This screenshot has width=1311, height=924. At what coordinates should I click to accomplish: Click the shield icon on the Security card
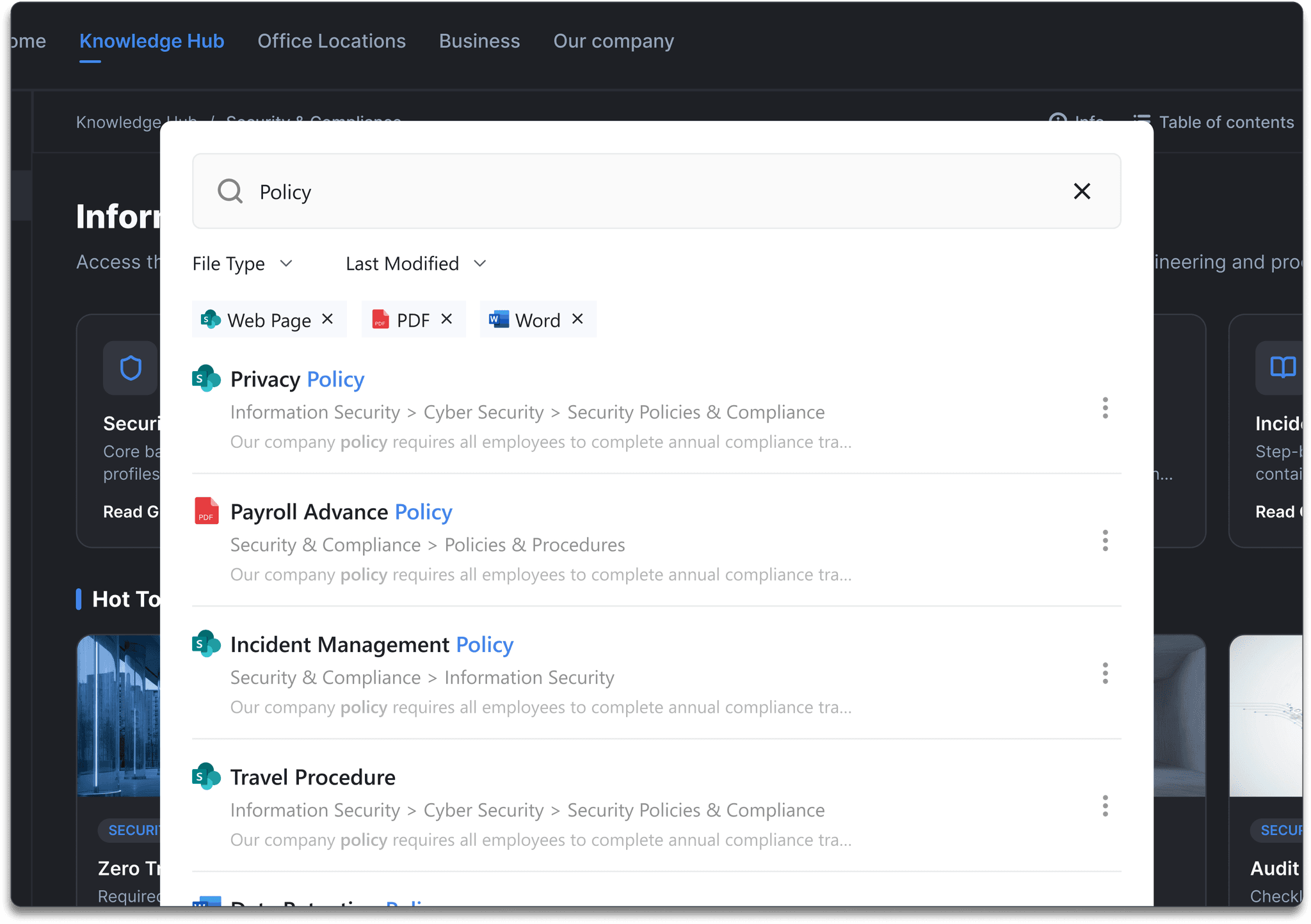coord(131,368)
